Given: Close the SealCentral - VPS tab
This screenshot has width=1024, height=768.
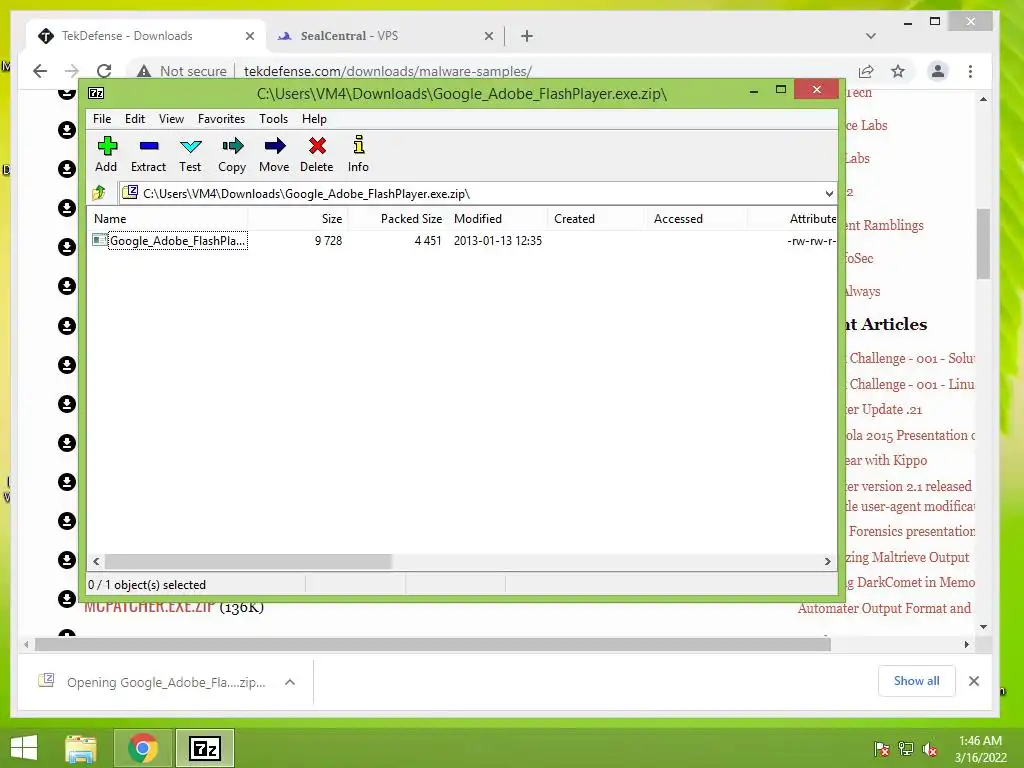Looking at the screenshot, I should [488, 37].
